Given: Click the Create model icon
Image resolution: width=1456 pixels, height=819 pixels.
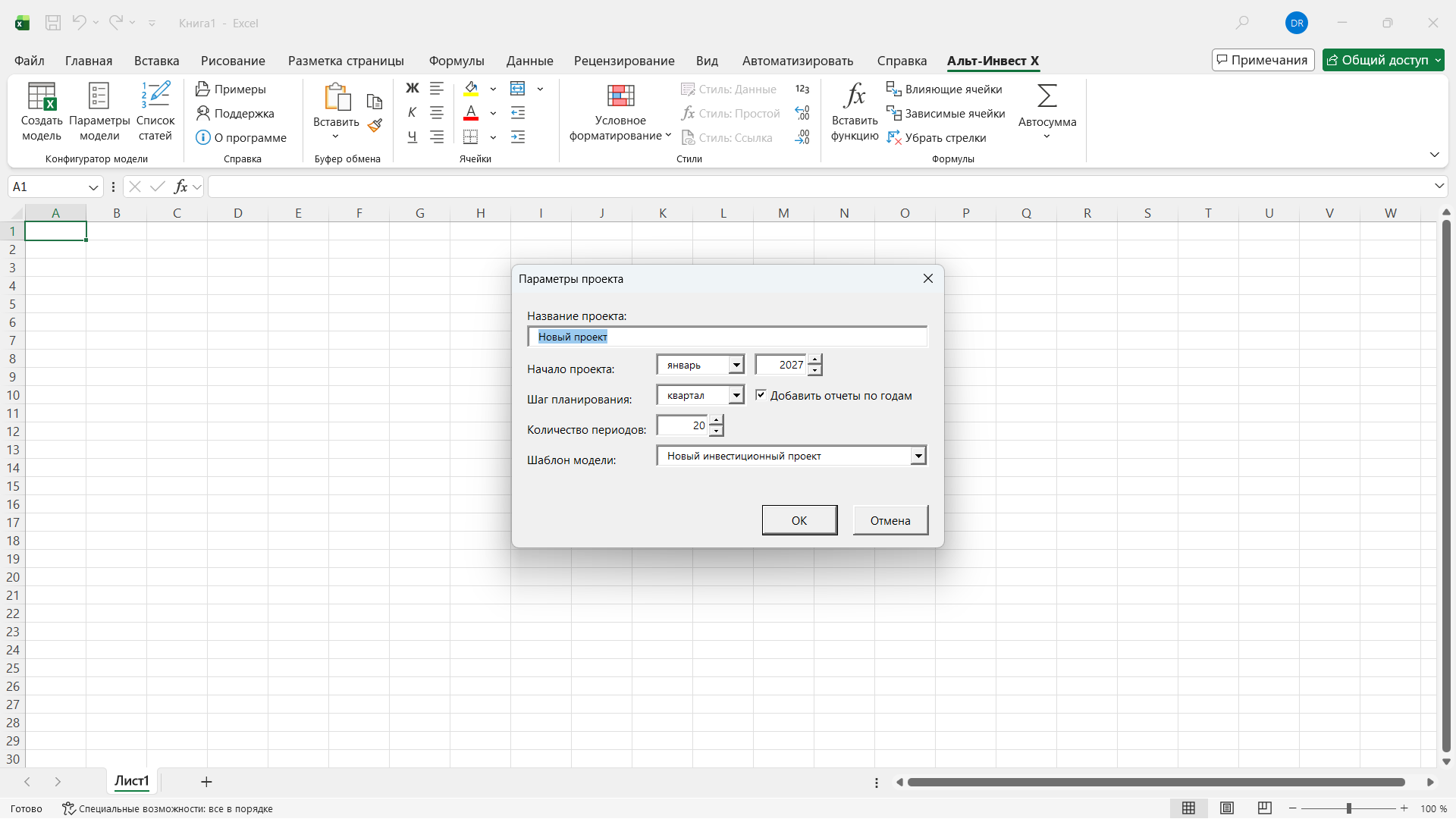Looking at the screenshot, I should click(42, 97).
